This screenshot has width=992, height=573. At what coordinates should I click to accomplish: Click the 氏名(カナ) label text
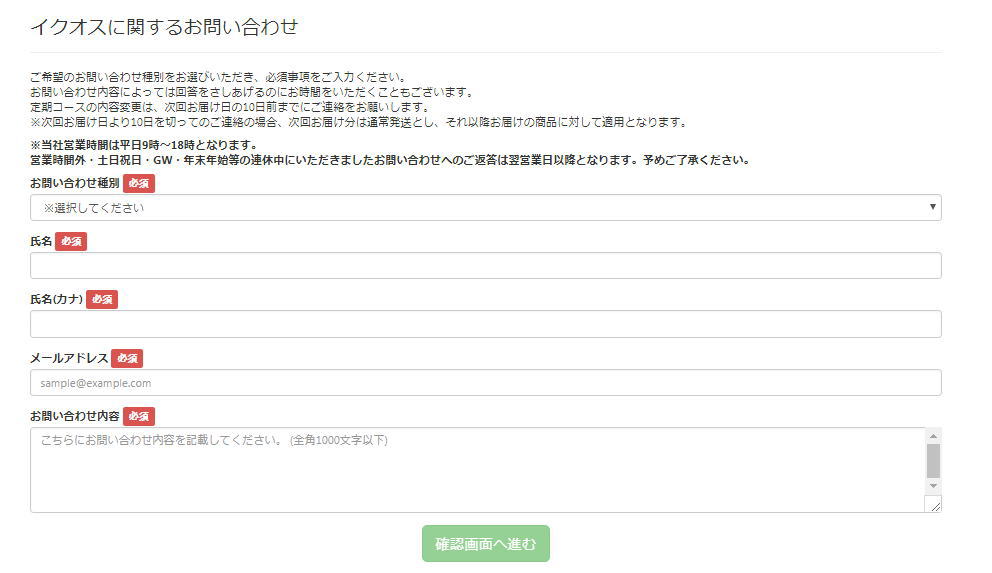click(x=56, y=299)
